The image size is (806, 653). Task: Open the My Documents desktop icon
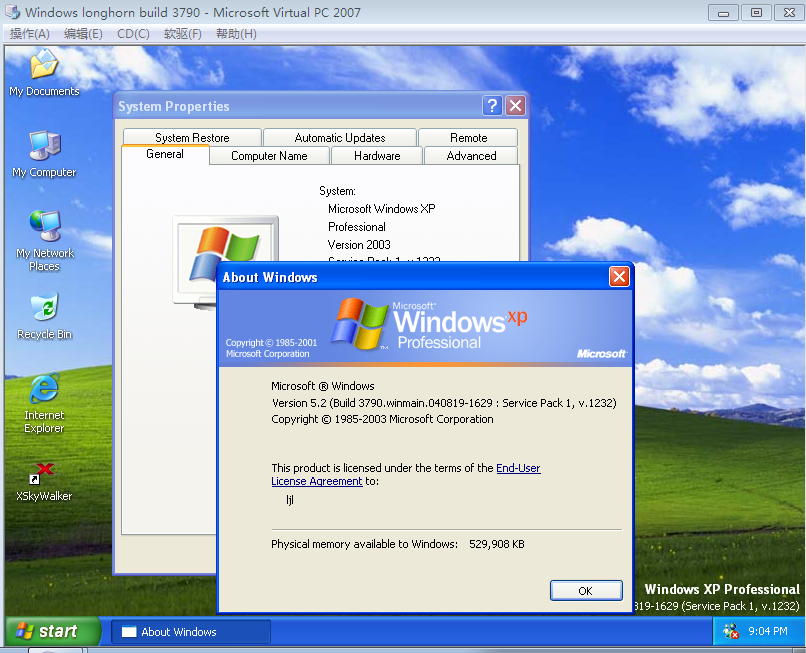pyautogui.click(x=44, y=72)
